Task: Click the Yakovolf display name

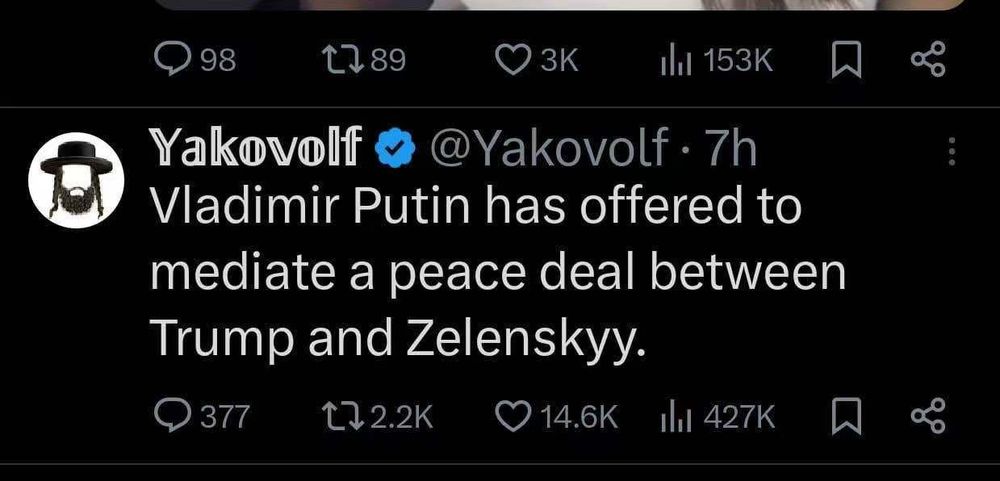Action: click(255, 150)
